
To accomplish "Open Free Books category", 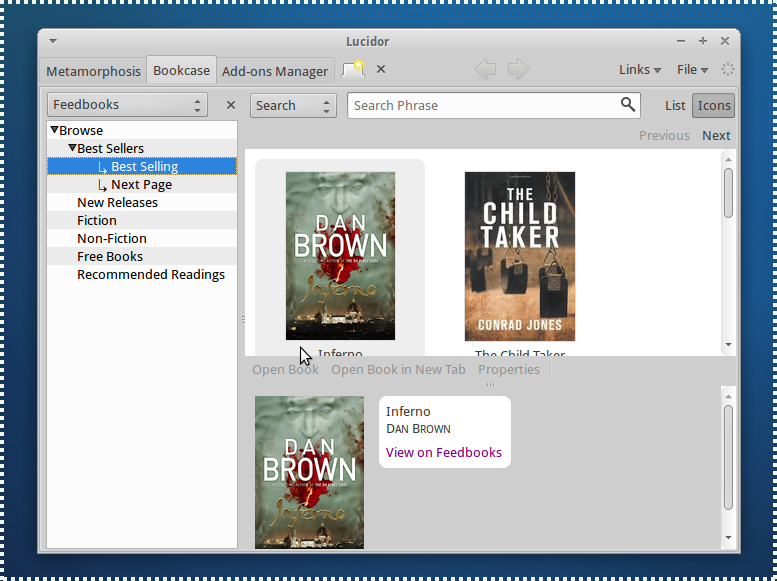I will pyautogui.click(x=110, y=256).
